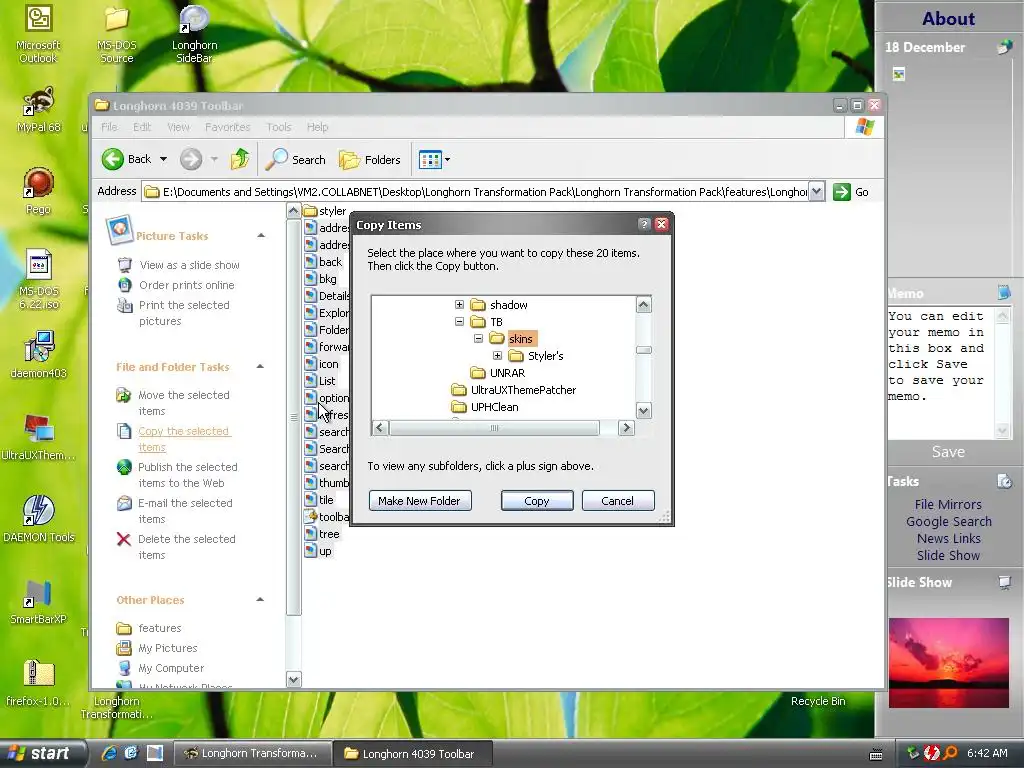Click the help question mark in Copy Items

pos(644,225)
